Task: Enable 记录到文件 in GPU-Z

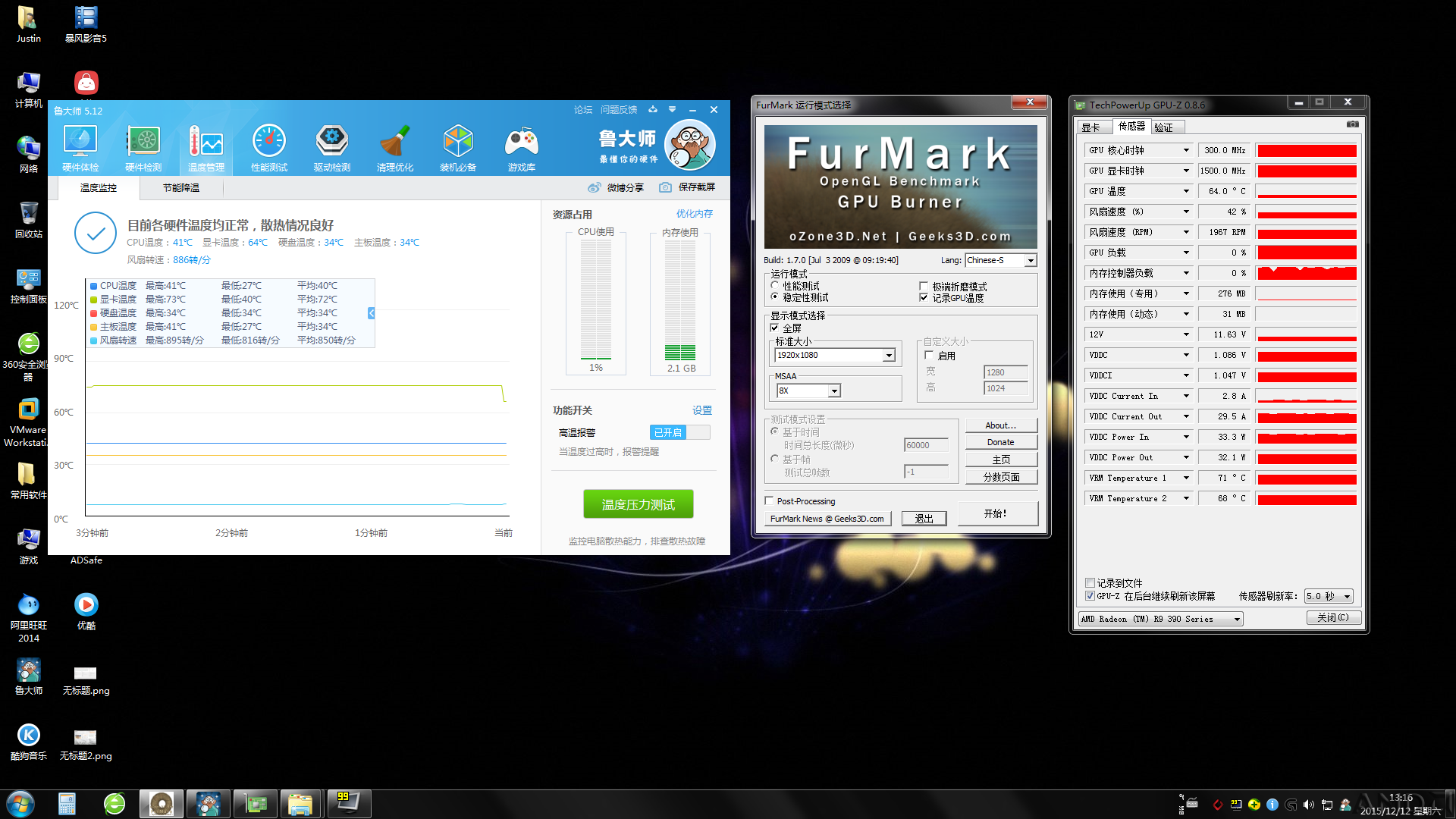Action: coord(1090,583)
